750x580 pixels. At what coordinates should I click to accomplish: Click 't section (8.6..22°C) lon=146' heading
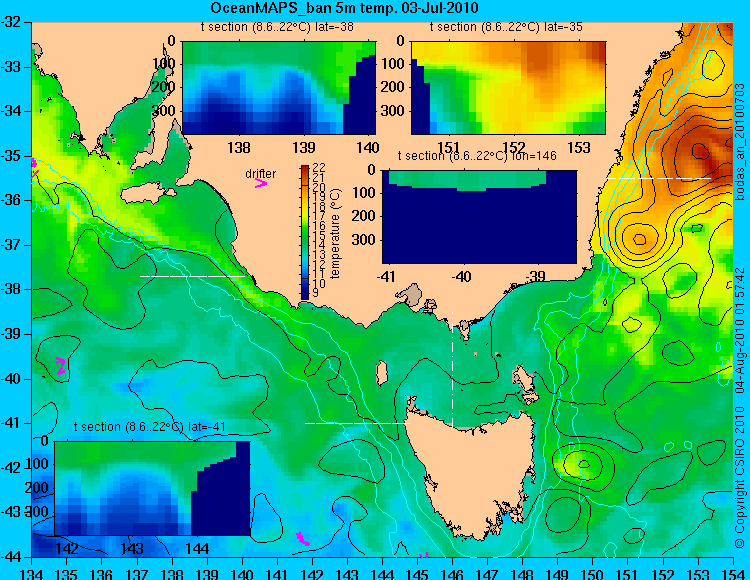(x=477, y=156)
